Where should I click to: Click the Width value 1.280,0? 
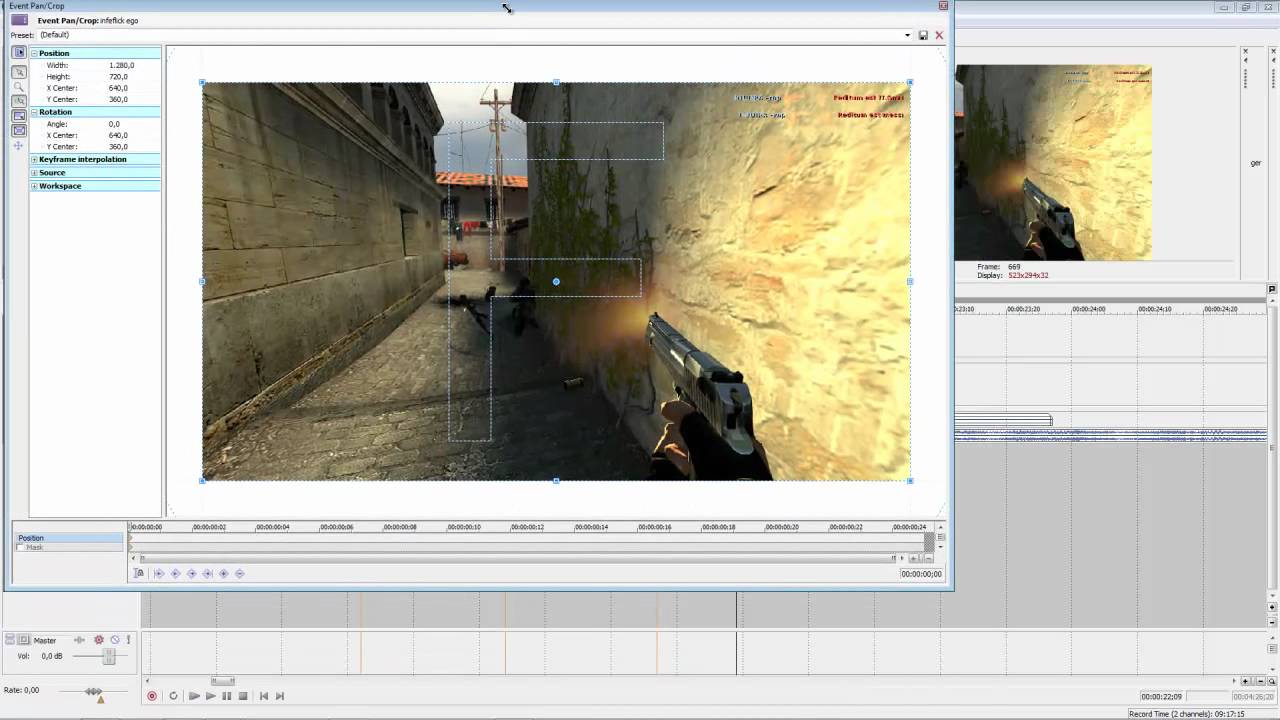(121, 65)
